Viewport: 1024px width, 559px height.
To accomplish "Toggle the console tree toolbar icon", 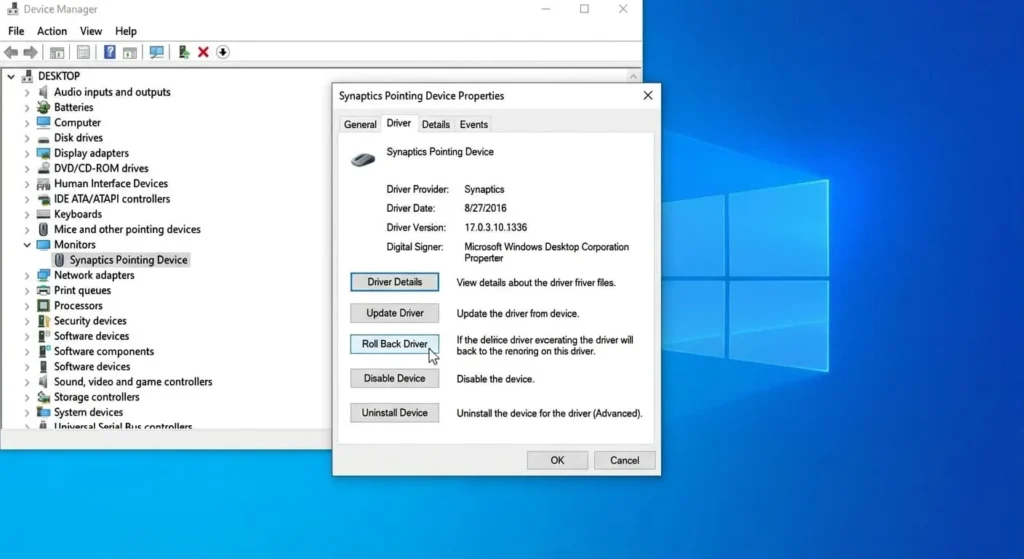I will pyautogui.click(x=57, y=52).
